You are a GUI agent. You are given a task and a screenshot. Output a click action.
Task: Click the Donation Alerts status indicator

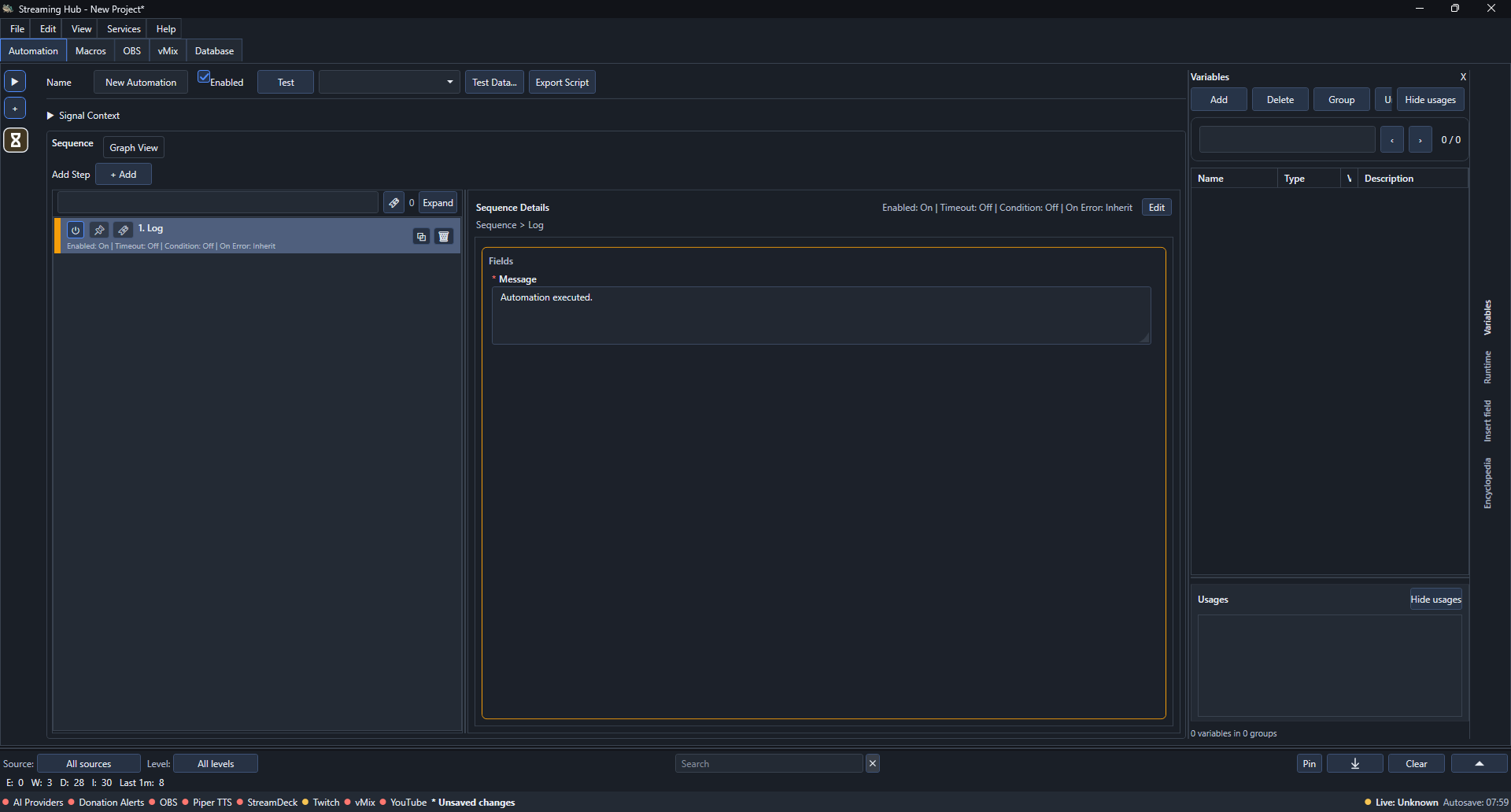point(106,803)
